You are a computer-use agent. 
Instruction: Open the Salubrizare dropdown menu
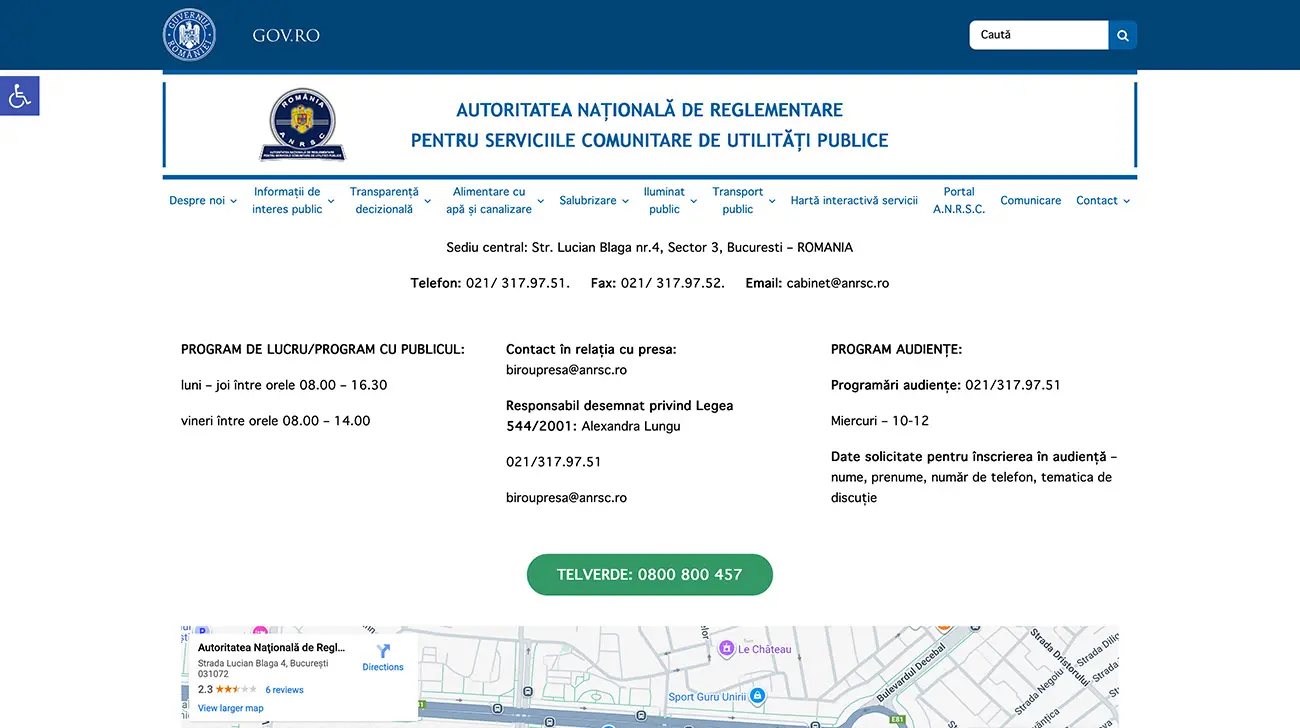click(594, 201)
